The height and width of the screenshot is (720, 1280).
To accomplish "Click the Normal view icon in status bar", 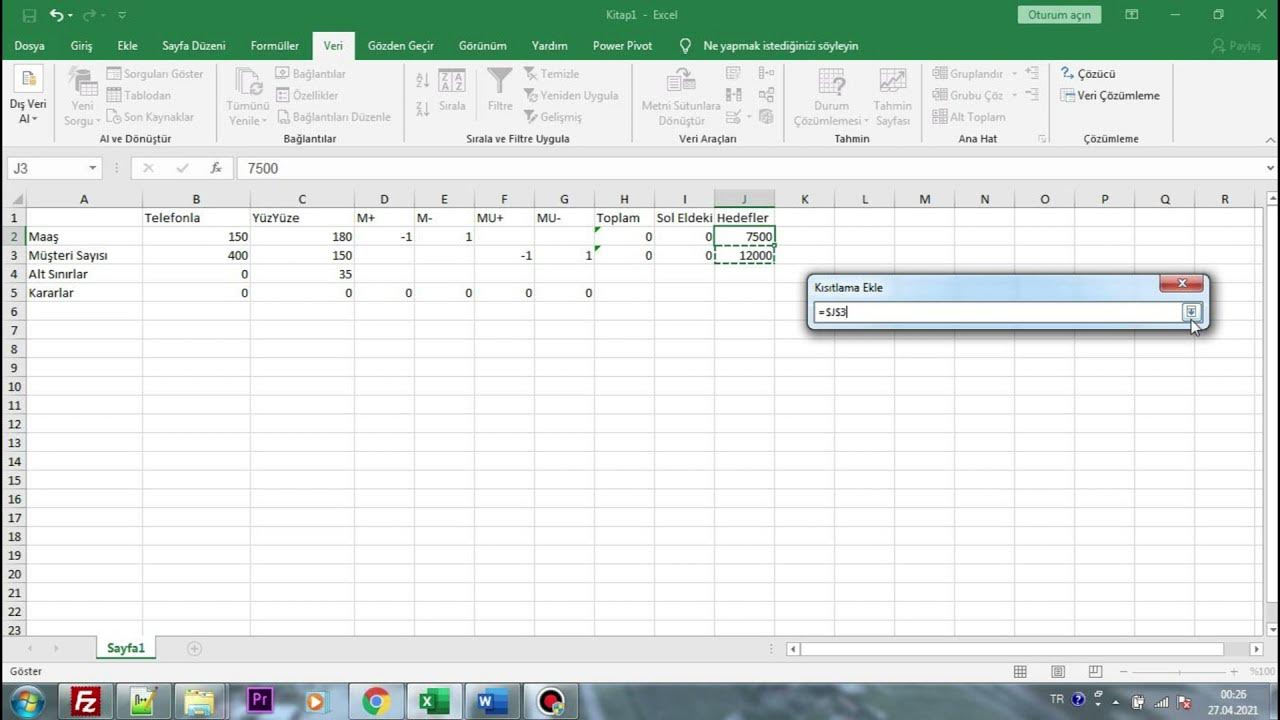I will coord(1020,671).
